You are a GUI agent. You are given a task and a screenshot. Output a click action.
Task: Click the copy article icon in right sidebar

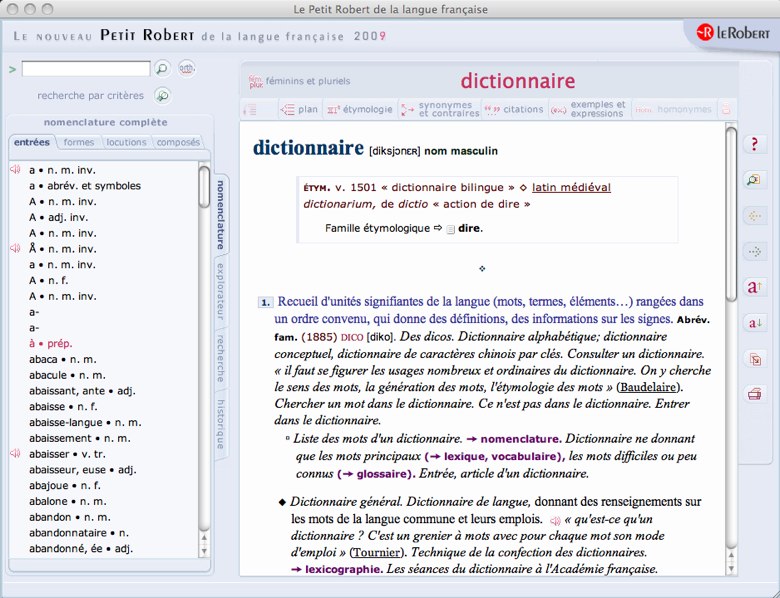click(755, 359)
